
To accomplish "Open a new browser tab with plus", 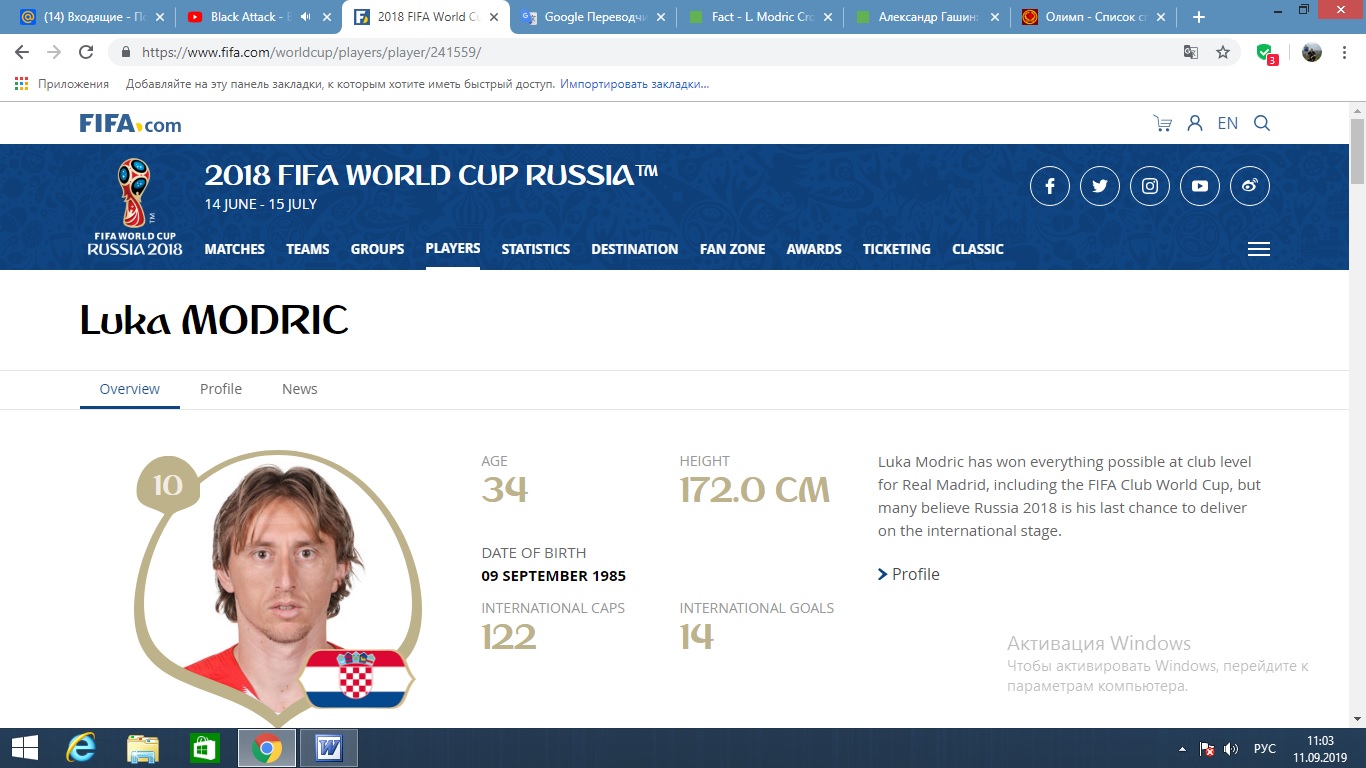I will click(1199, 17).
